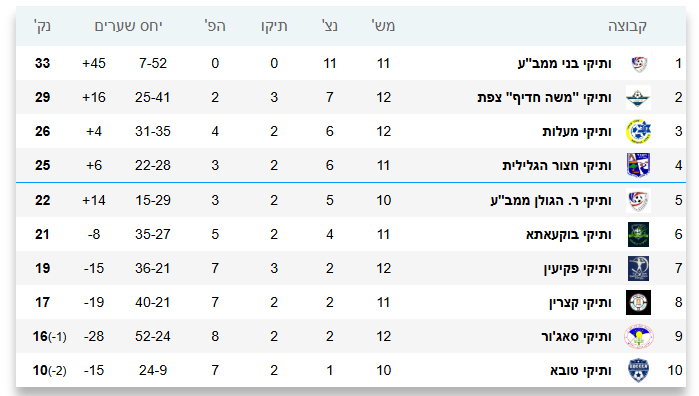Open the ותיקי טובא team name link
The width and height of the screenshot is (699, 396).
pos(580,371)
